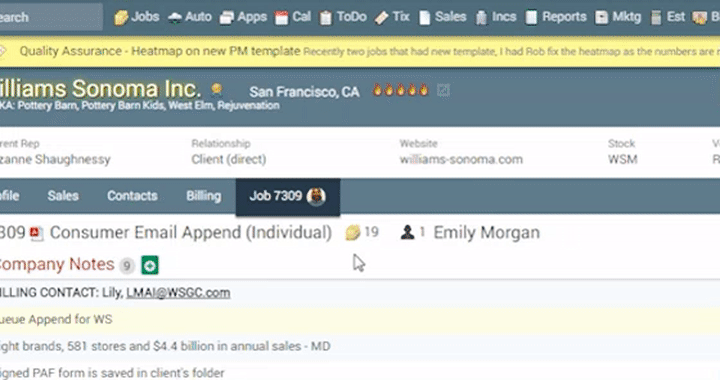
Task: Switch to the Sales tab
Action: [x=63, y=196]
